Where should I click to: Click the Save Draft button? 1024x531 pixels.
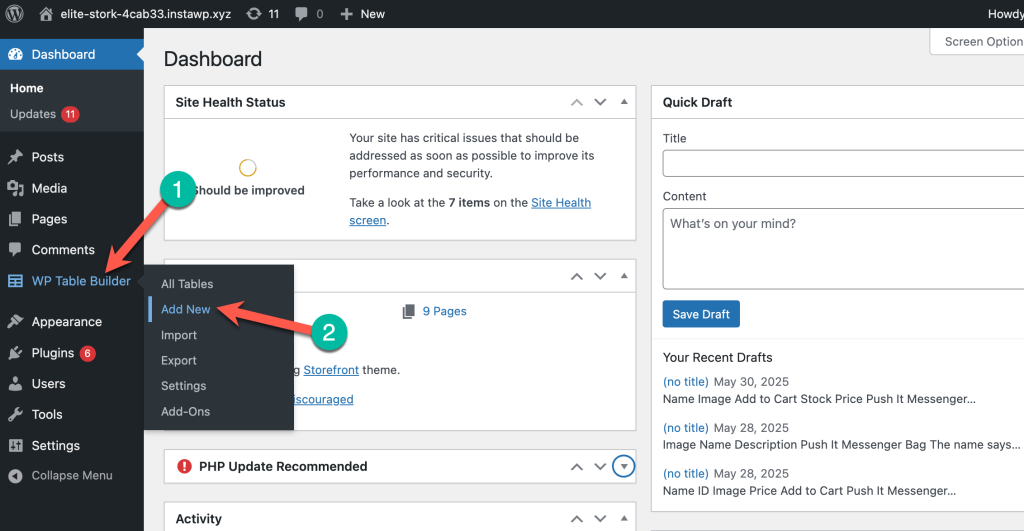[701, 314]
